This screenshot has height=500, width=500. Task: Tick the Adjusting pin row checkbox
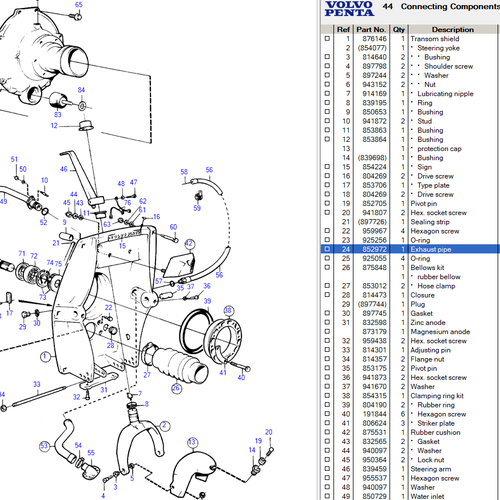click(327, 350)
